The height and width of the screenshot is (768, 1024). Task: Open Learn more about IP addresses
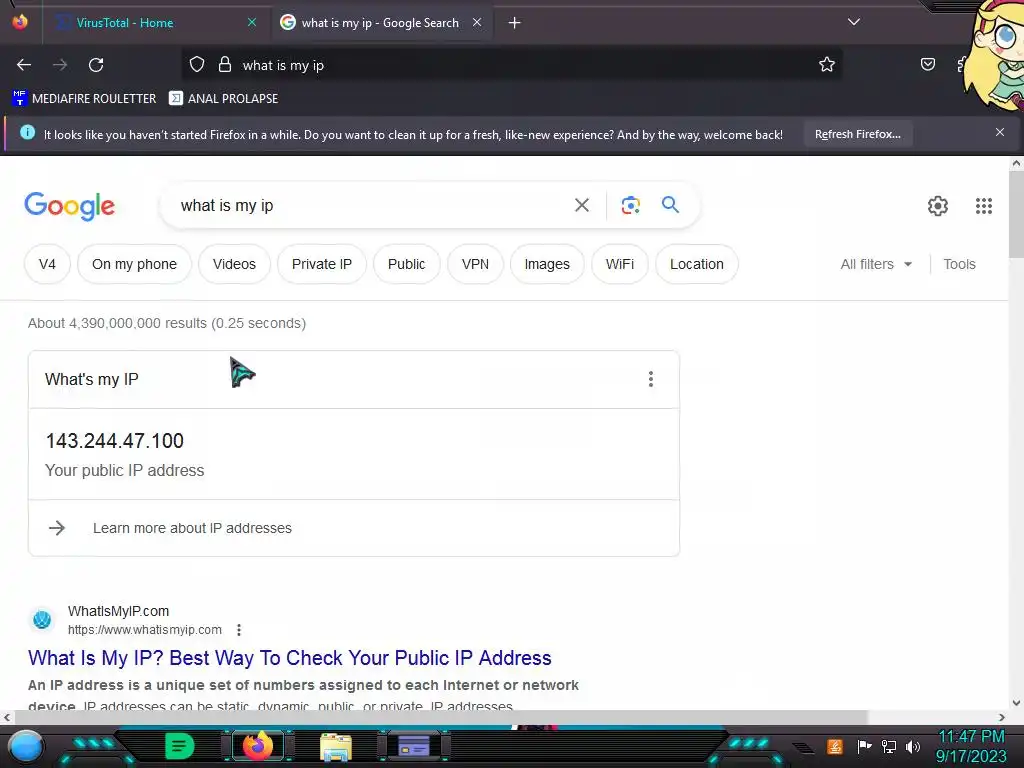[x=192, y=528]
